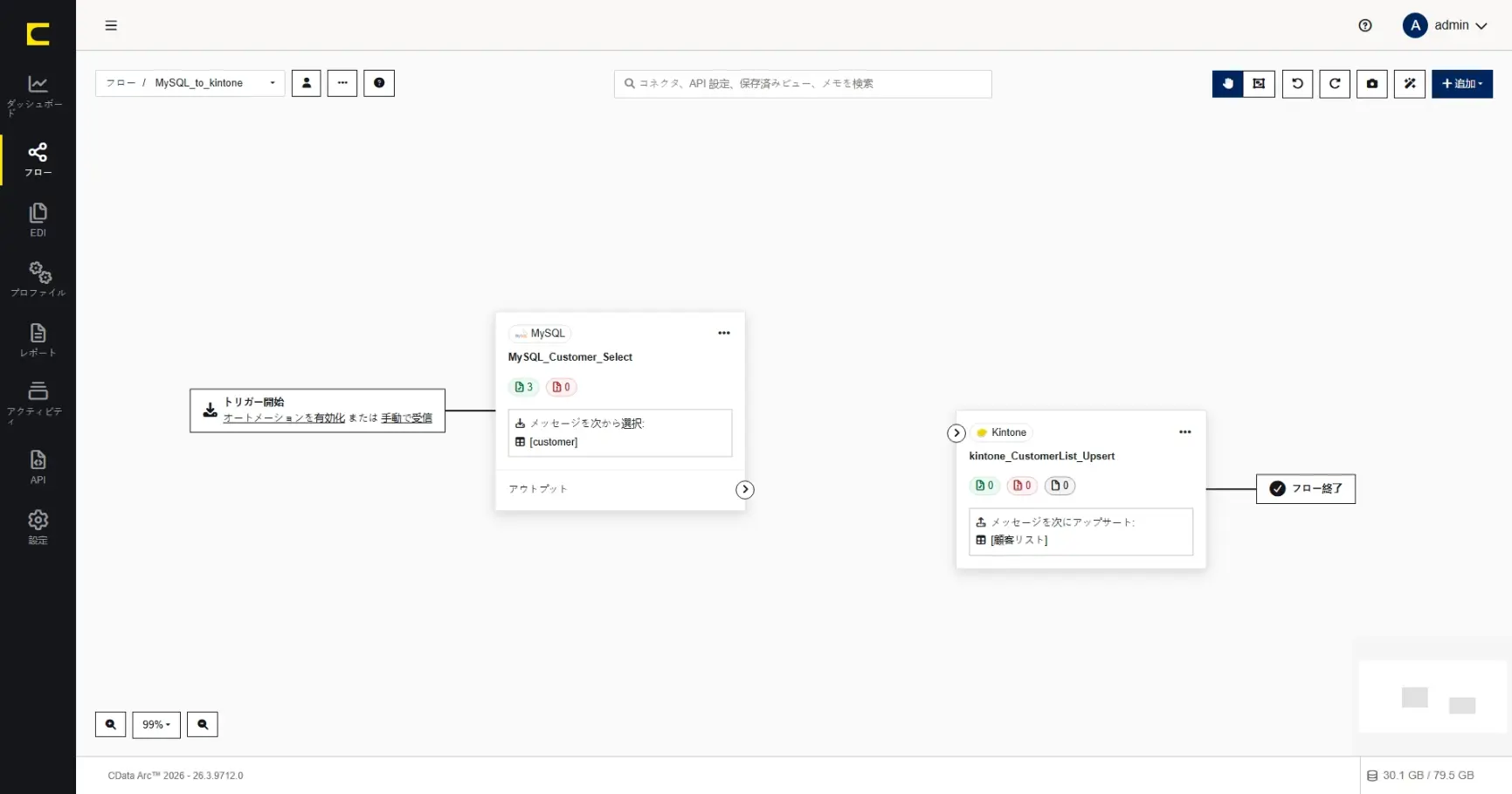
Task: Click the Kintone red error count 0
Action: pyautogui.click(x=1022, y=486)
